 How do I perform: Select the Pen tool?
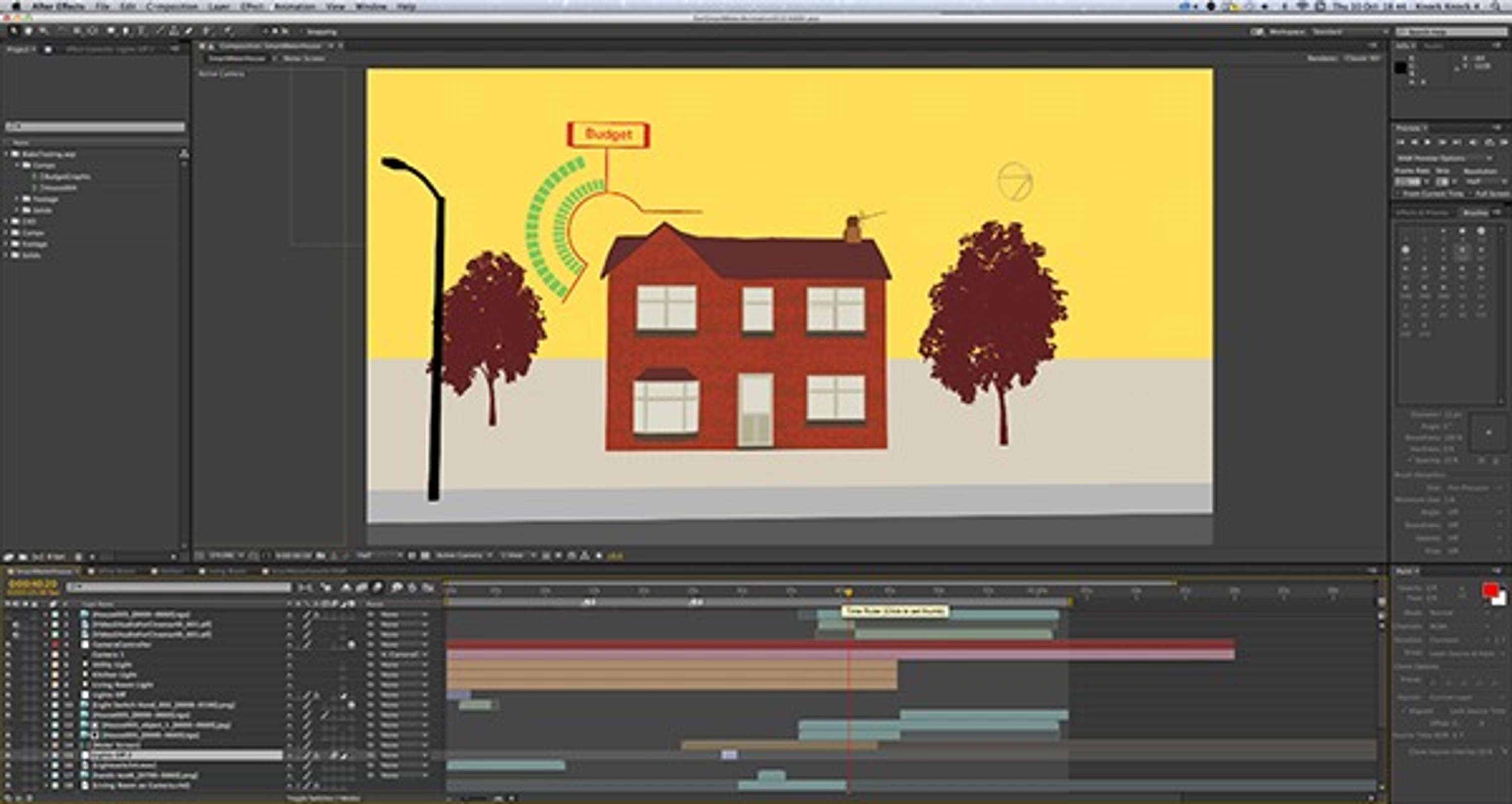point(126,31)
